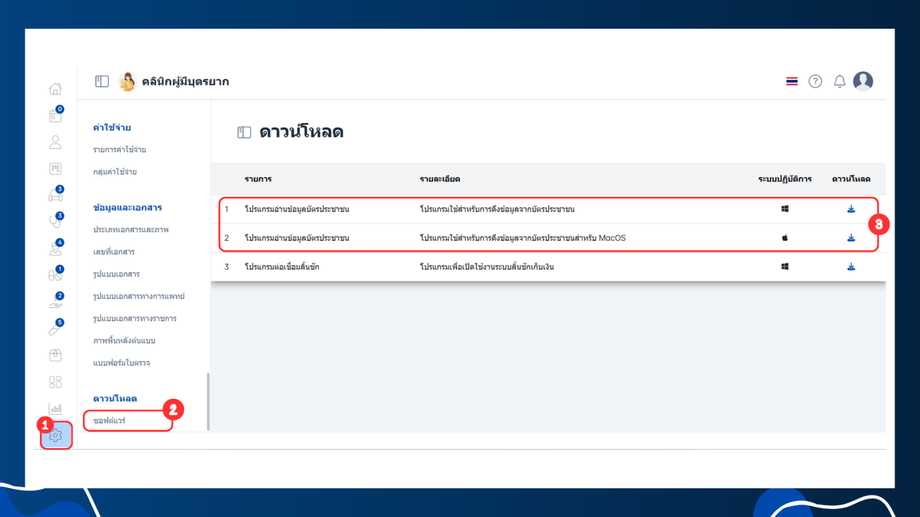Click ค่าใช้จ่าย section heading
The width and height of the screenshot is (920, 517).
click(x=112, y=127)
